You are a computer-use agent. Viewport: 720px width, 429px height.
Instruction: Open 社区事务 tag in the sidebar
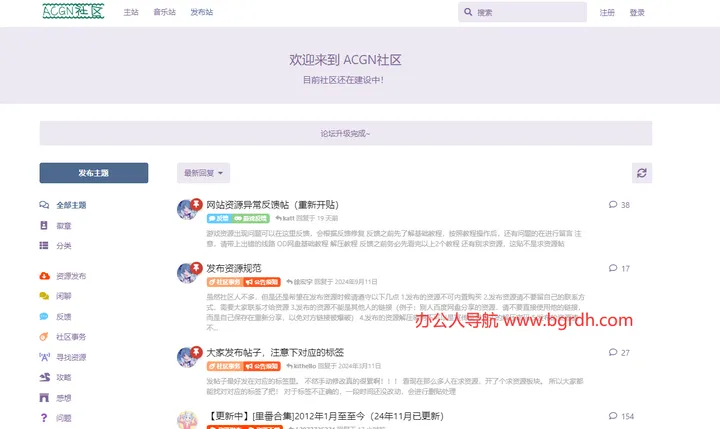coord(71,337)
